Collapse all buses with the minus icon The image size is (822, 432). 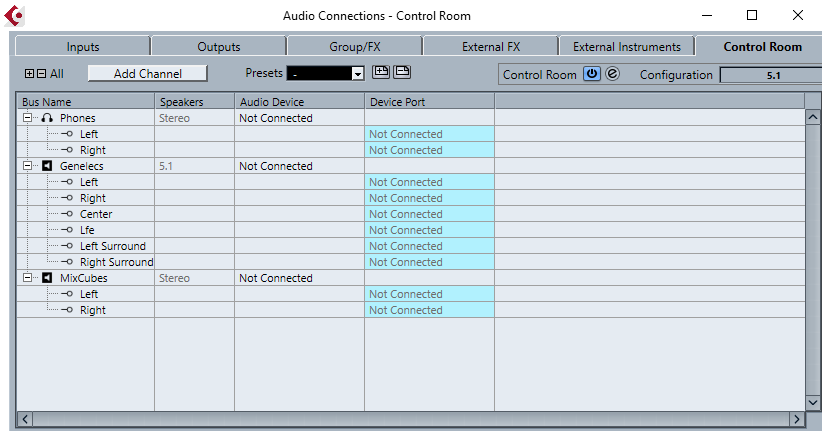tap(41, 73)
